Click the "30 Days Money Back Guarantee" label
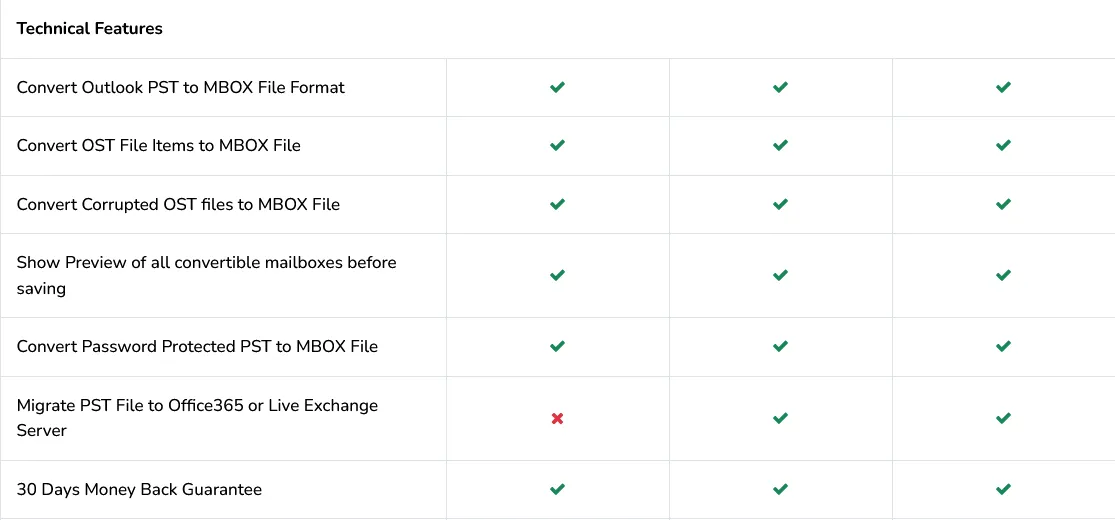The width and height of the screenshot is (1115, 520). [x=139, y=489]
